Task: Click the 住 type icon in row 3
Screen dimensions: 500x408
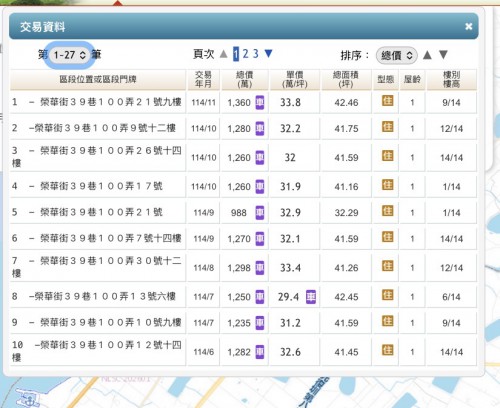Action: tap(387, 156)
